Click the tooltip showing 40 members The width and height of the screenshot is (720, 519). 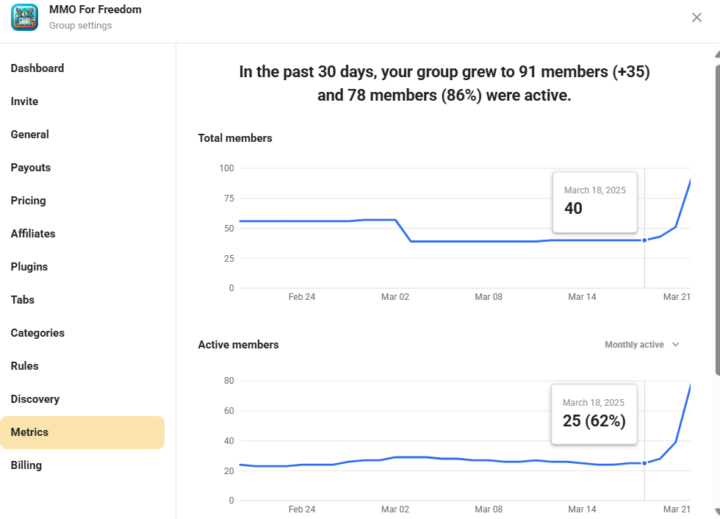point(595,202)
